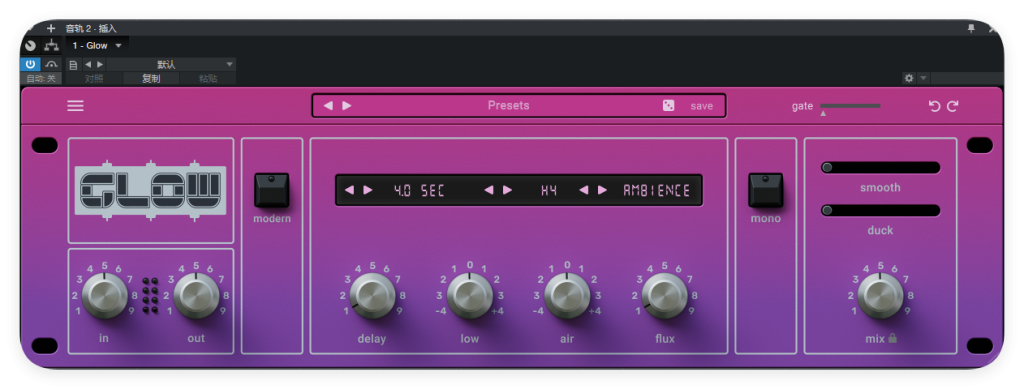Viewport: 1024px width, 389px height.
Task: Expand the arrow next to gear icon
Action: (923, 78)
